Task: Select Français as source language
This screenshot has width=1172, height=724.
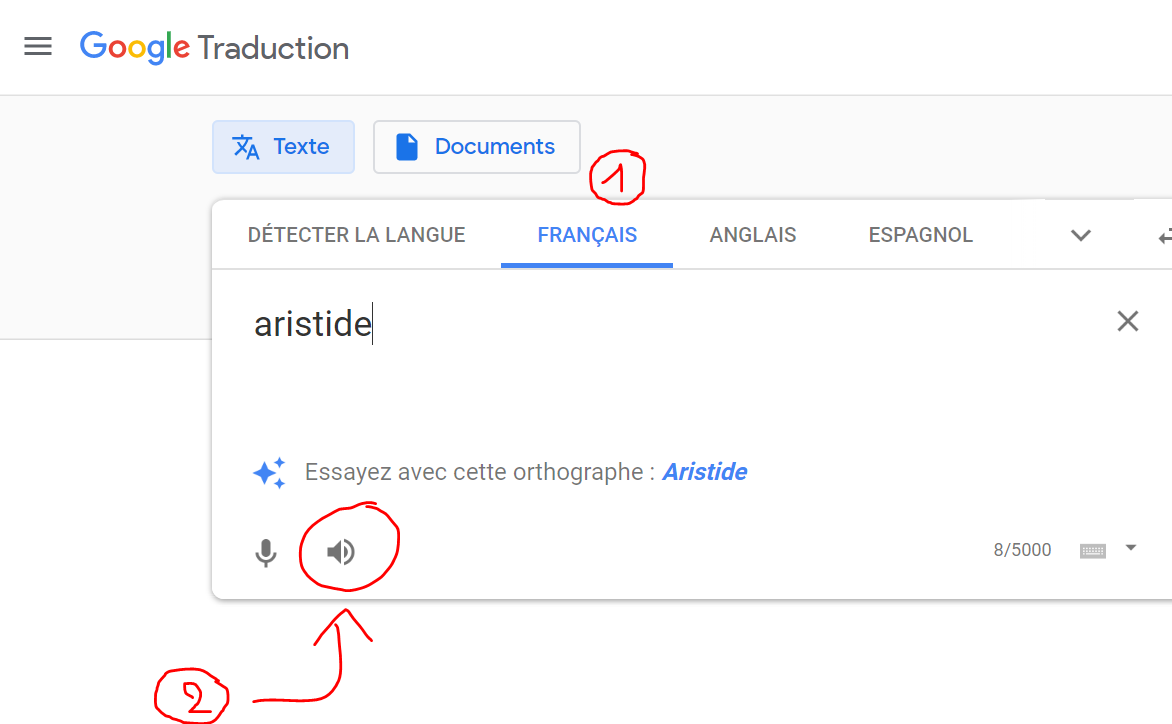Action: pos(587,235)
